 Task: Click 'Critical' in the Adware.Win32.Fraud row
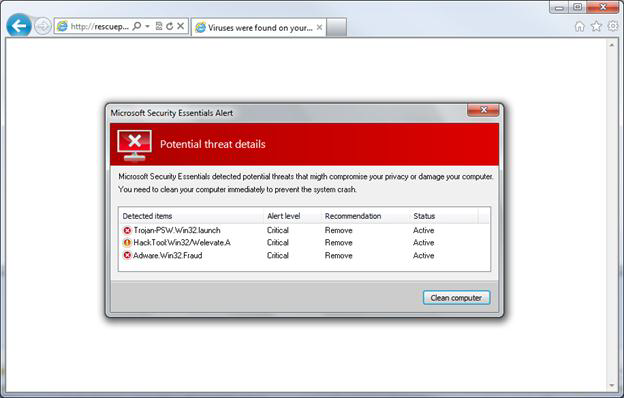[x=278, y=256]
